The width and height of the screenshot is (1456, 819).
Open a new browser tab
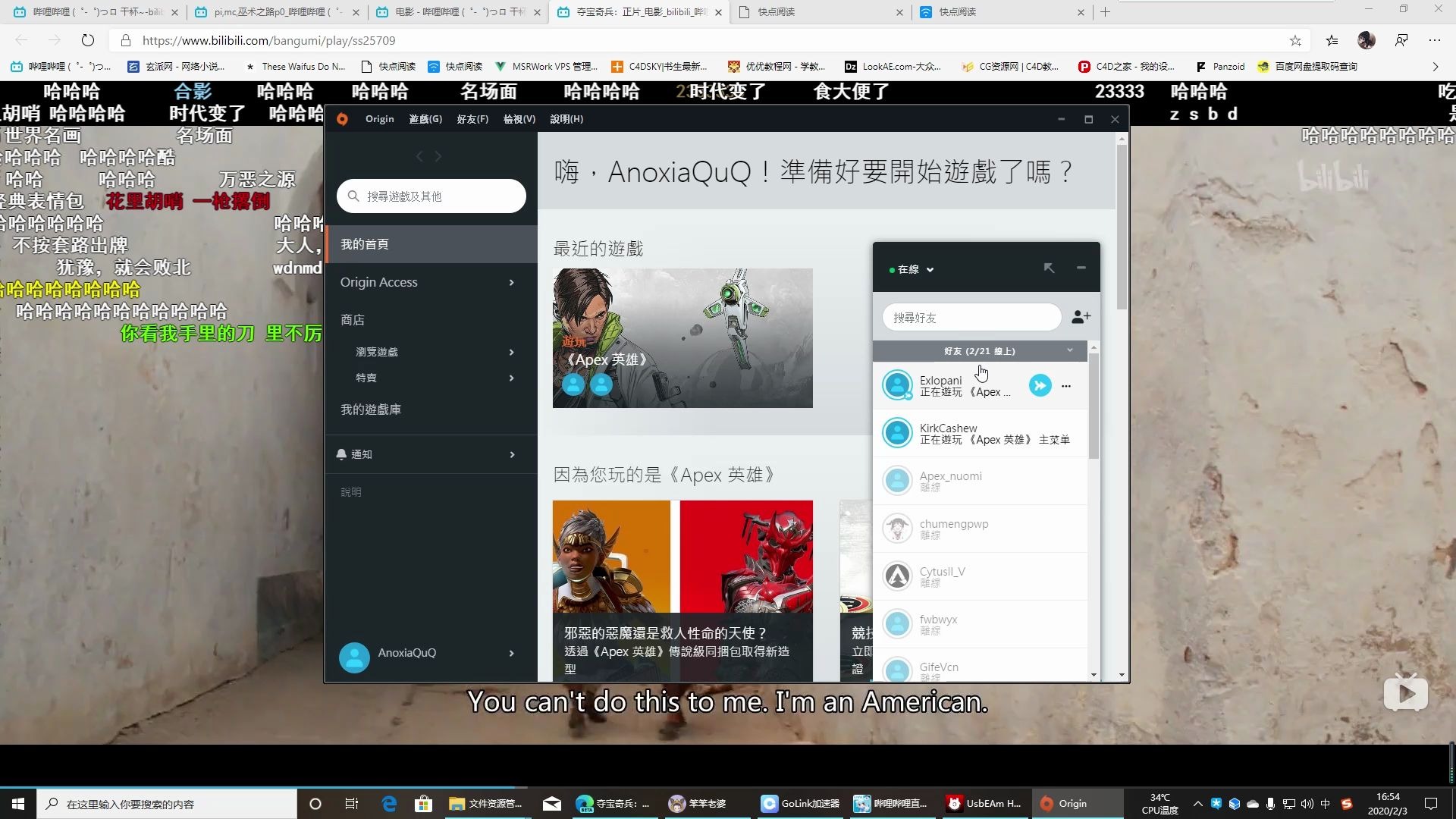click(1105, 12)
